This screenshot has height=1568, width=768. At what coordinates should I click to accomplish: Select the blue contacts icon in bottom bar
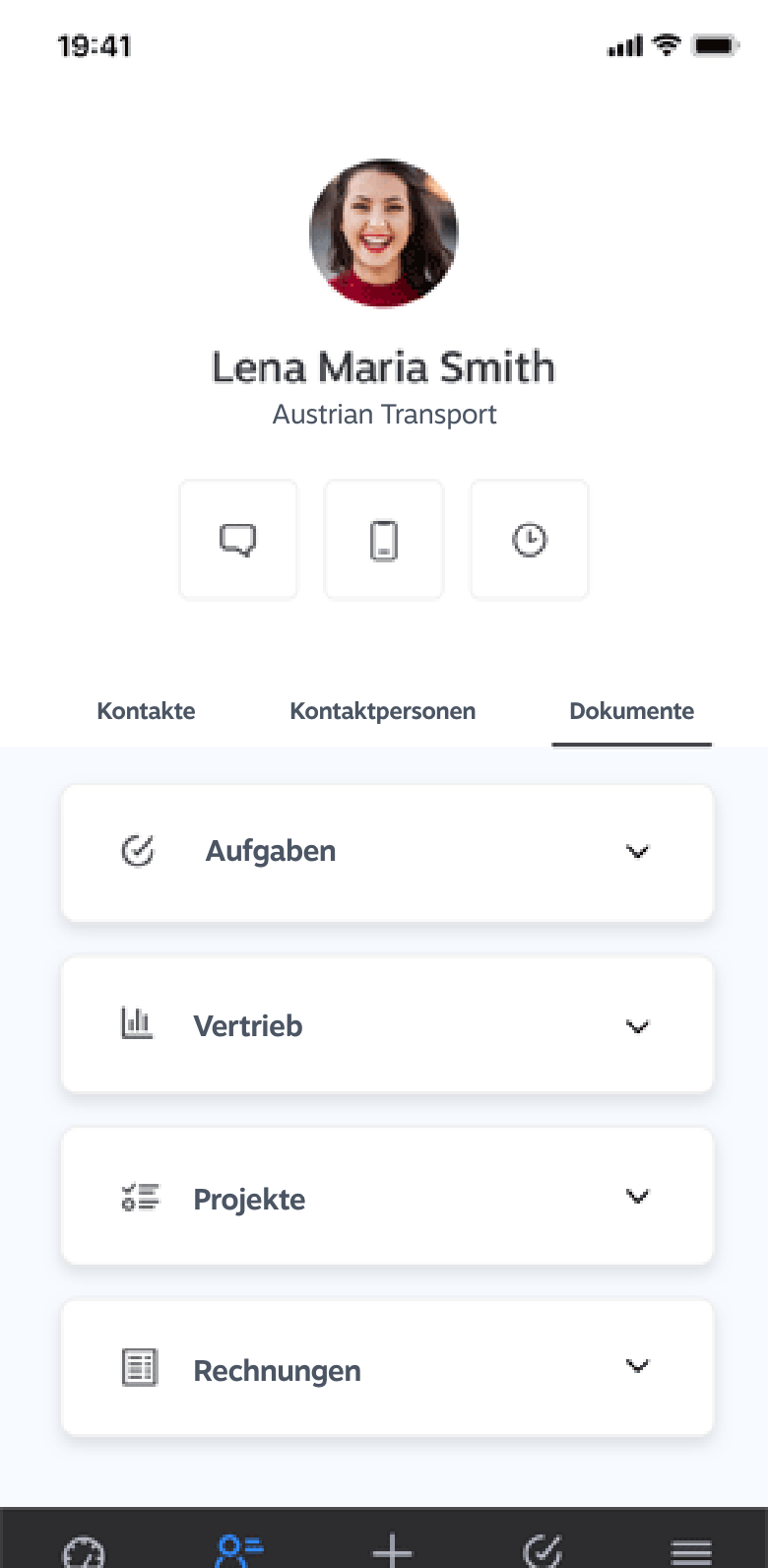[239, 1551]
